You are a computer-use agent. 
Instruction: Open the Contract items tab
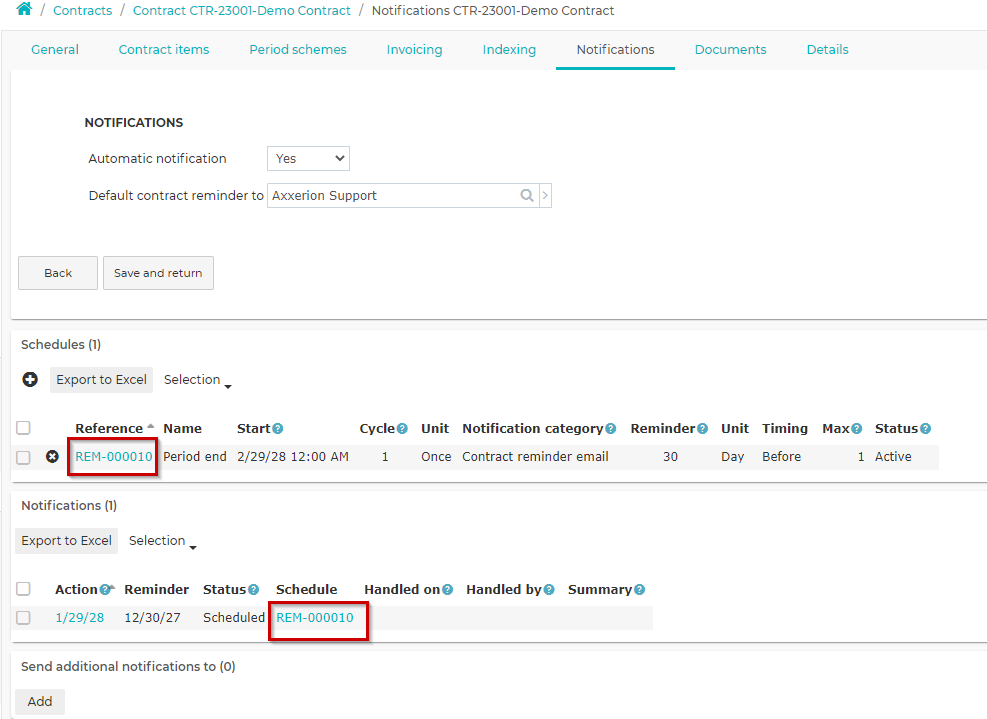click(x=164, y=50)
